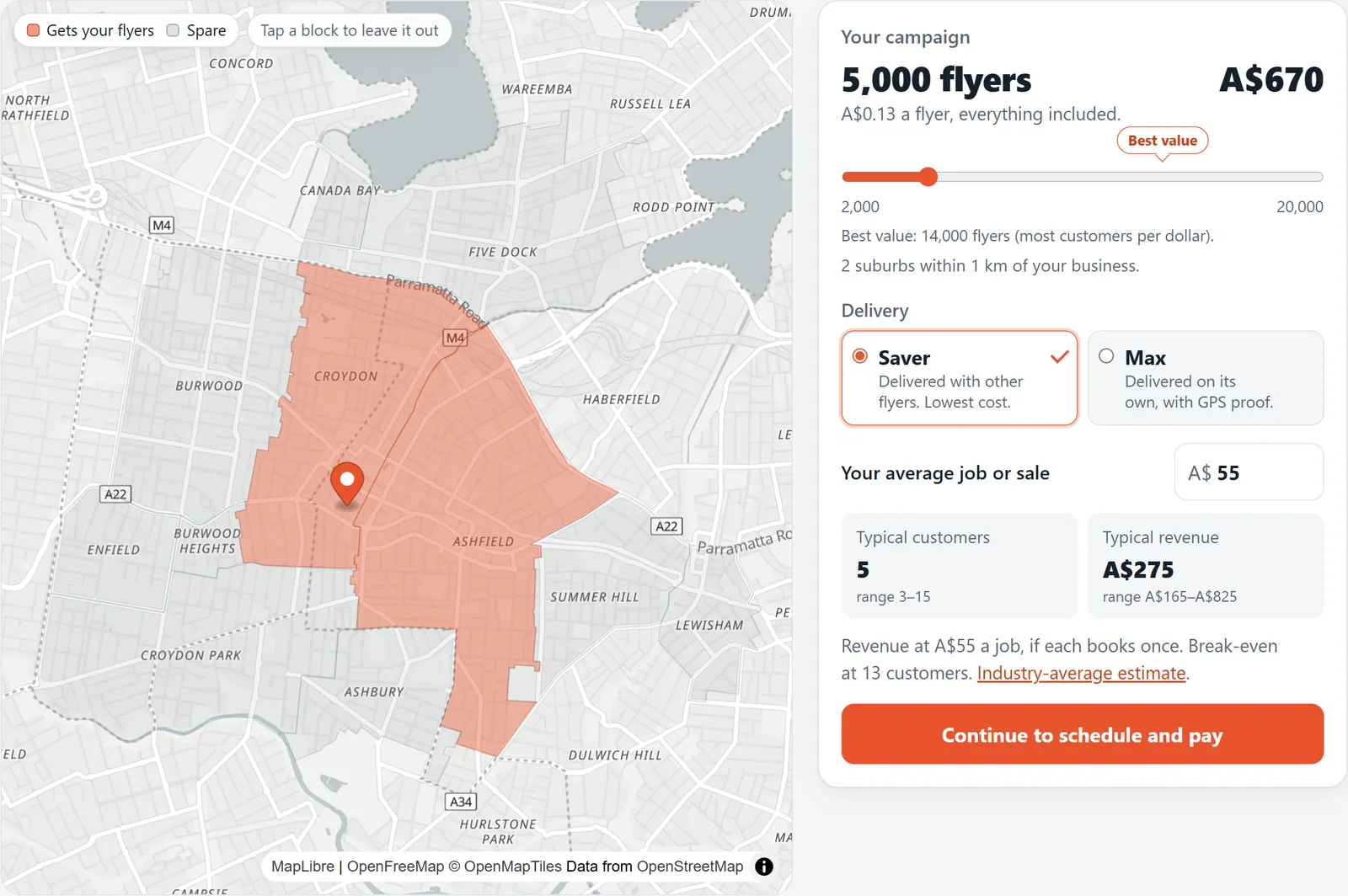Screen dimensions: 1348x896
Task: Click the A22 shield near Summer Hill
Action: (666, 526)
